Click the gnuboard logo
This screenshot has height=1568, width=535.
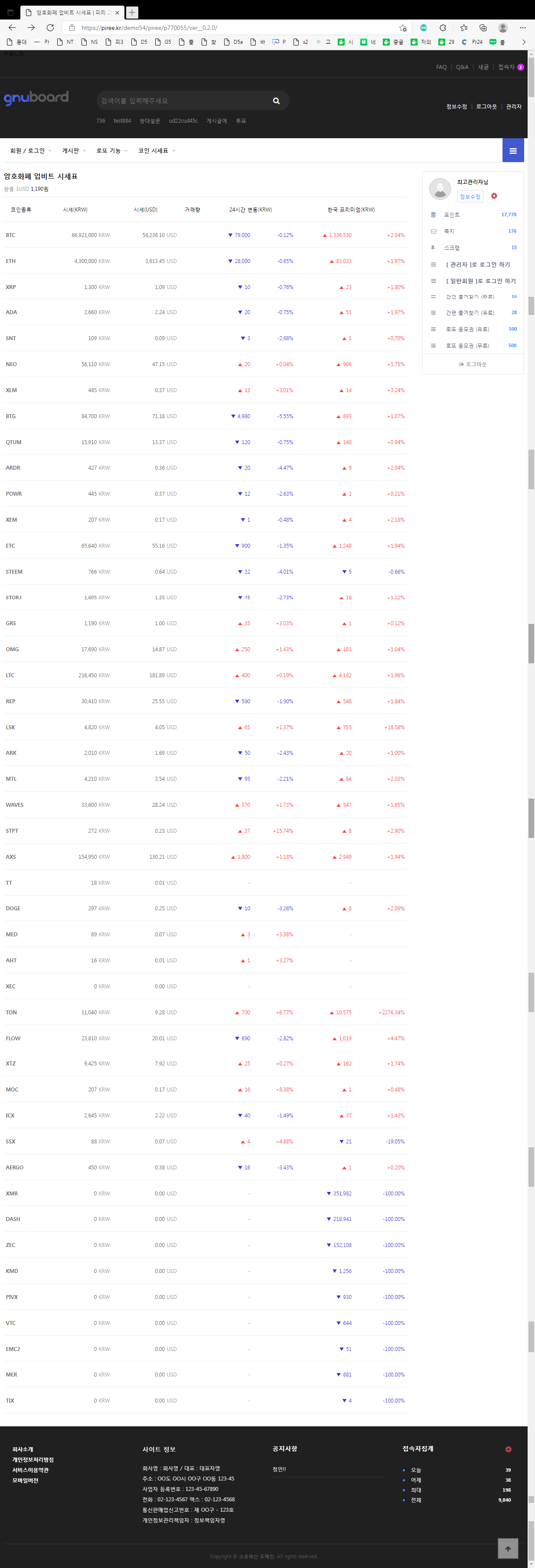[36, 97]
